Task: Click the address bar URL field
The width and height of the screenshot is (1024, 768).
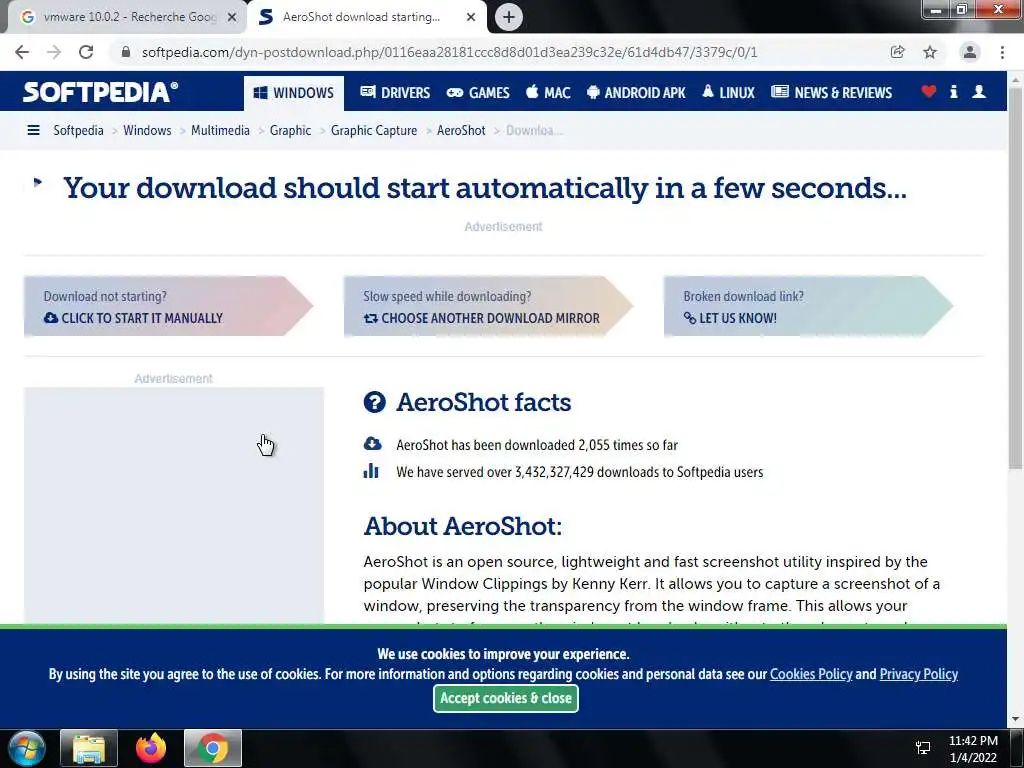Action: [449, 52]
